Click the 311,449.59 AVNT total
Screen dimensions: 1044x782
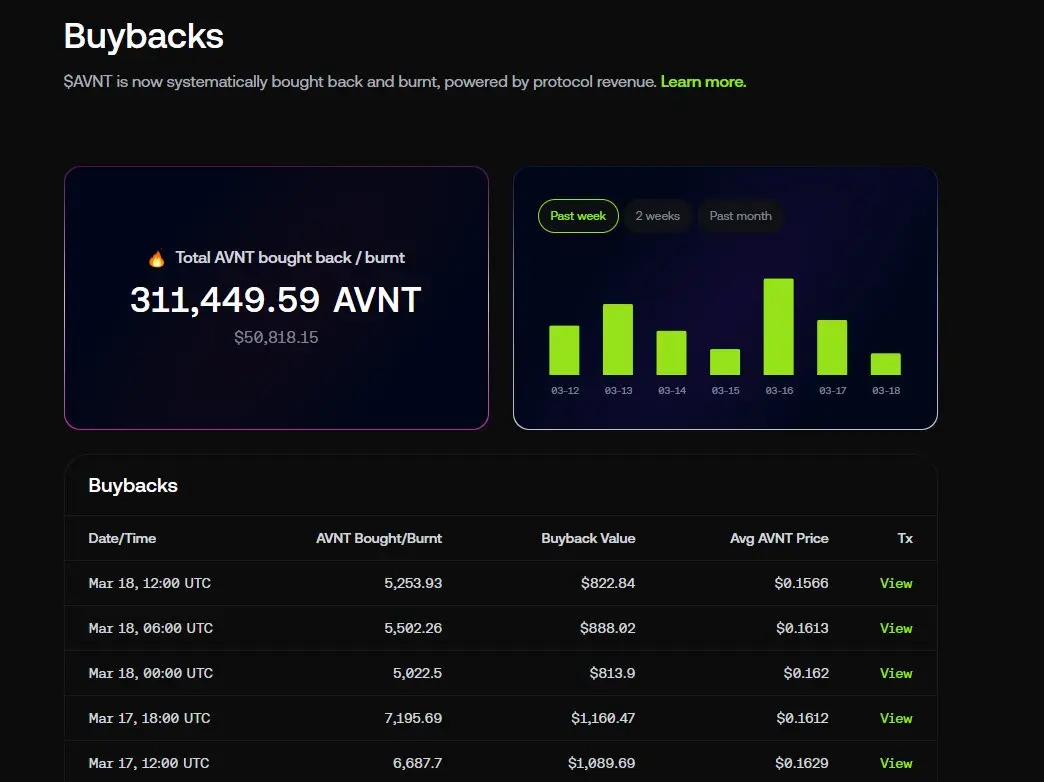tap(276, 300)
